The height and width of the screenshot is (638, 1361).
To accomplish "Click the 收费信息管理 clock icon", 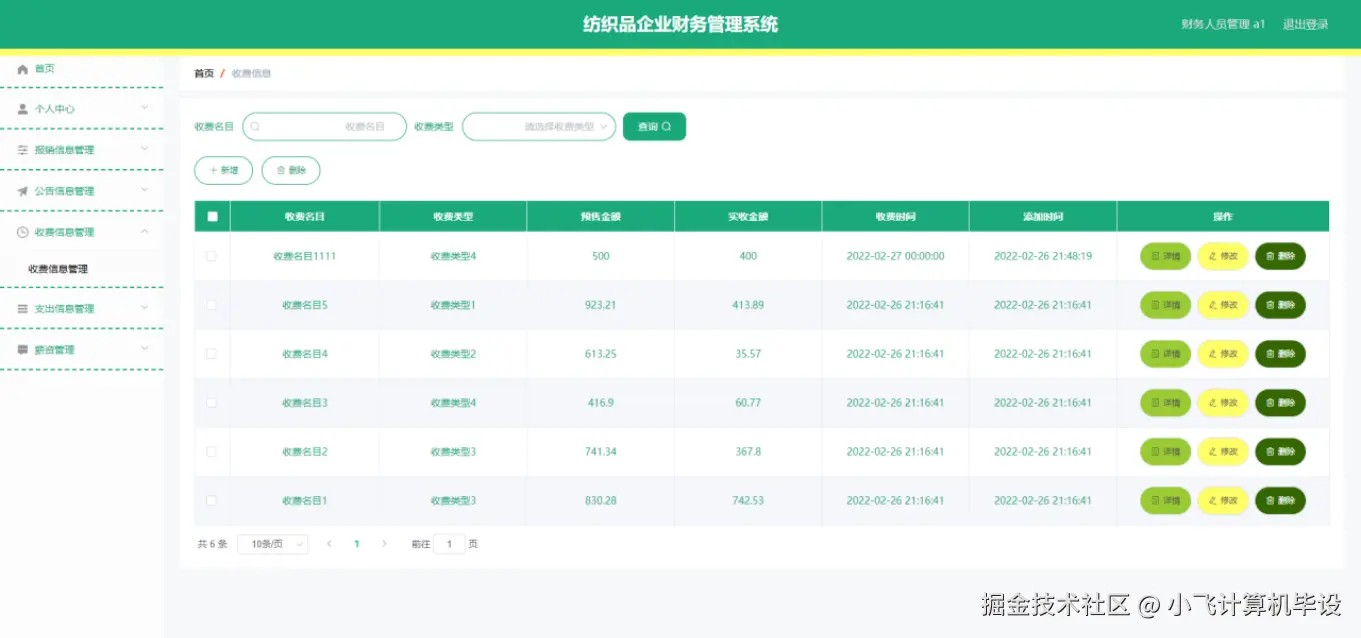I will [x=22, y=232].
